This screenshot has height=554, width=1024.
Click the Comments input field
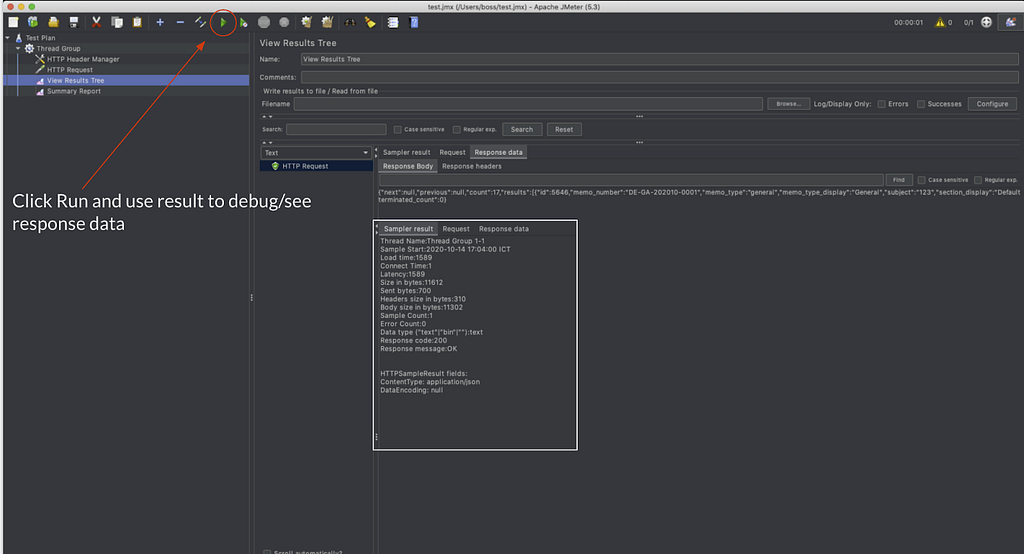pos(660,77)
